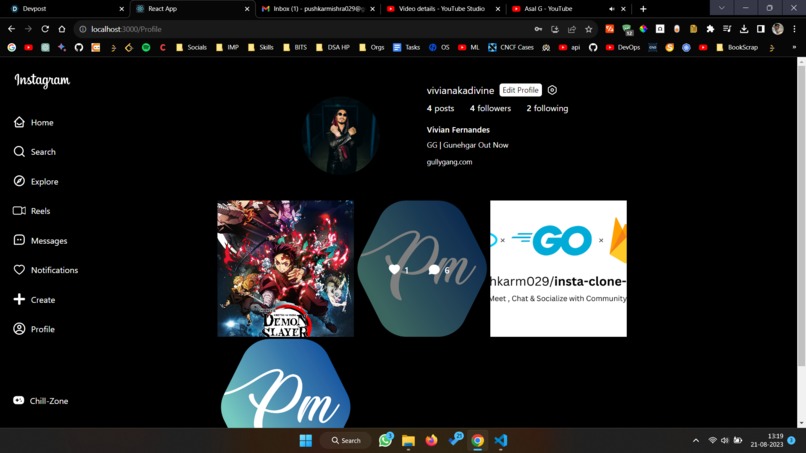
Task: Go to Reels from the sidebar
Action: (31, 211)
